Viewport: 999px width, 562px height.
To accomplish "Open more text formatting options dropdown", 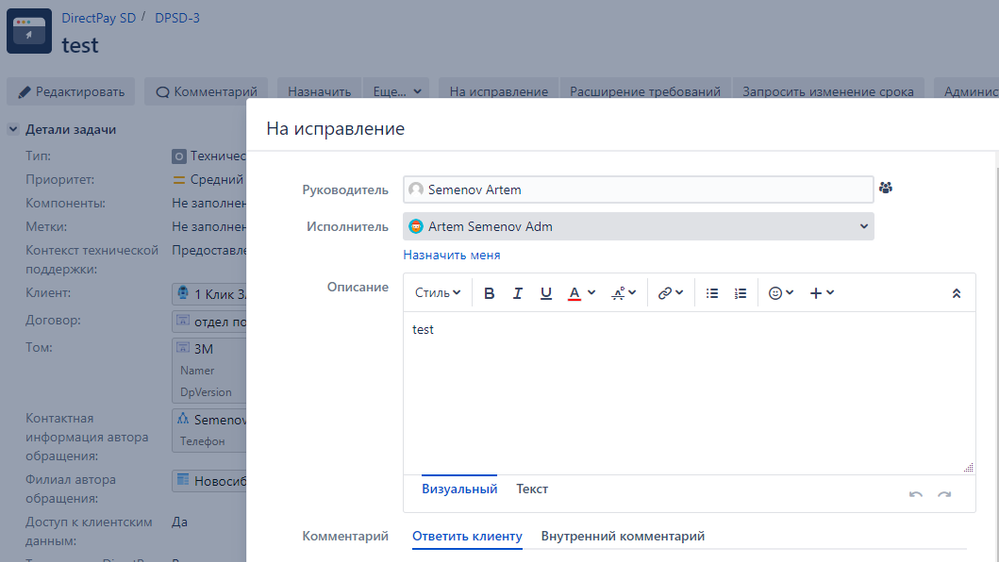I will 624,293.
